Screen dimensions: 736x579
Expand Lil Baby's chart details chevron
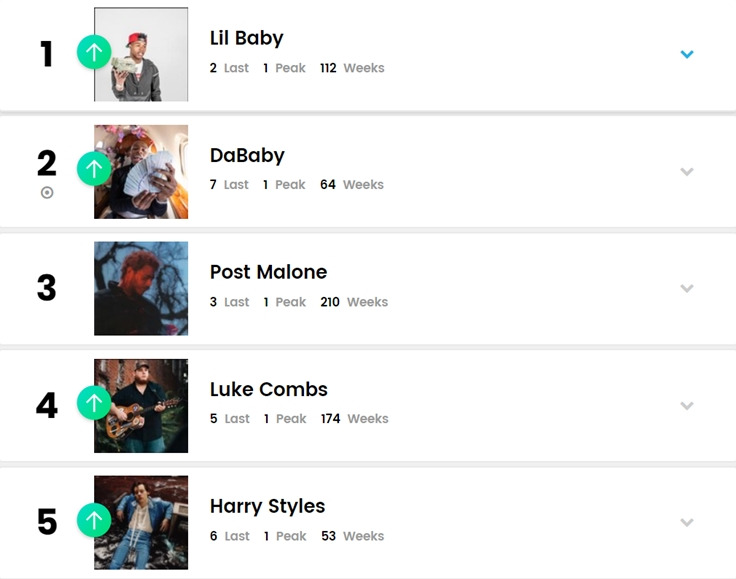click(687, 54)
